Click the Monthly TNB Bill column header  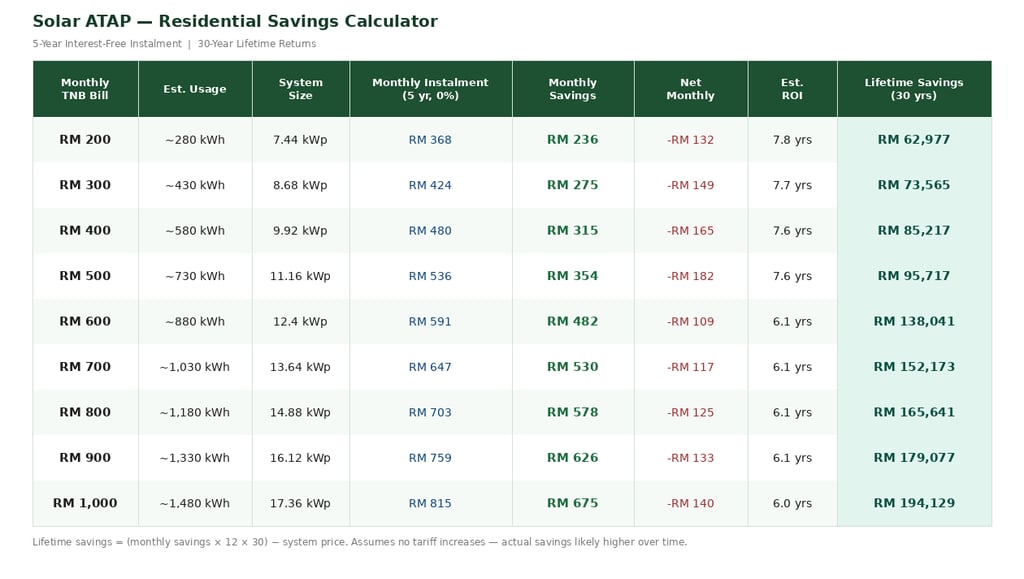(x=85, y=89)
